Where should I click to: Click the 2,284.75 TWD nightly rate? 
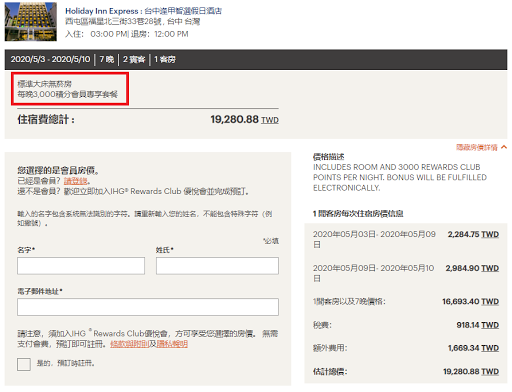coord(473,234)
